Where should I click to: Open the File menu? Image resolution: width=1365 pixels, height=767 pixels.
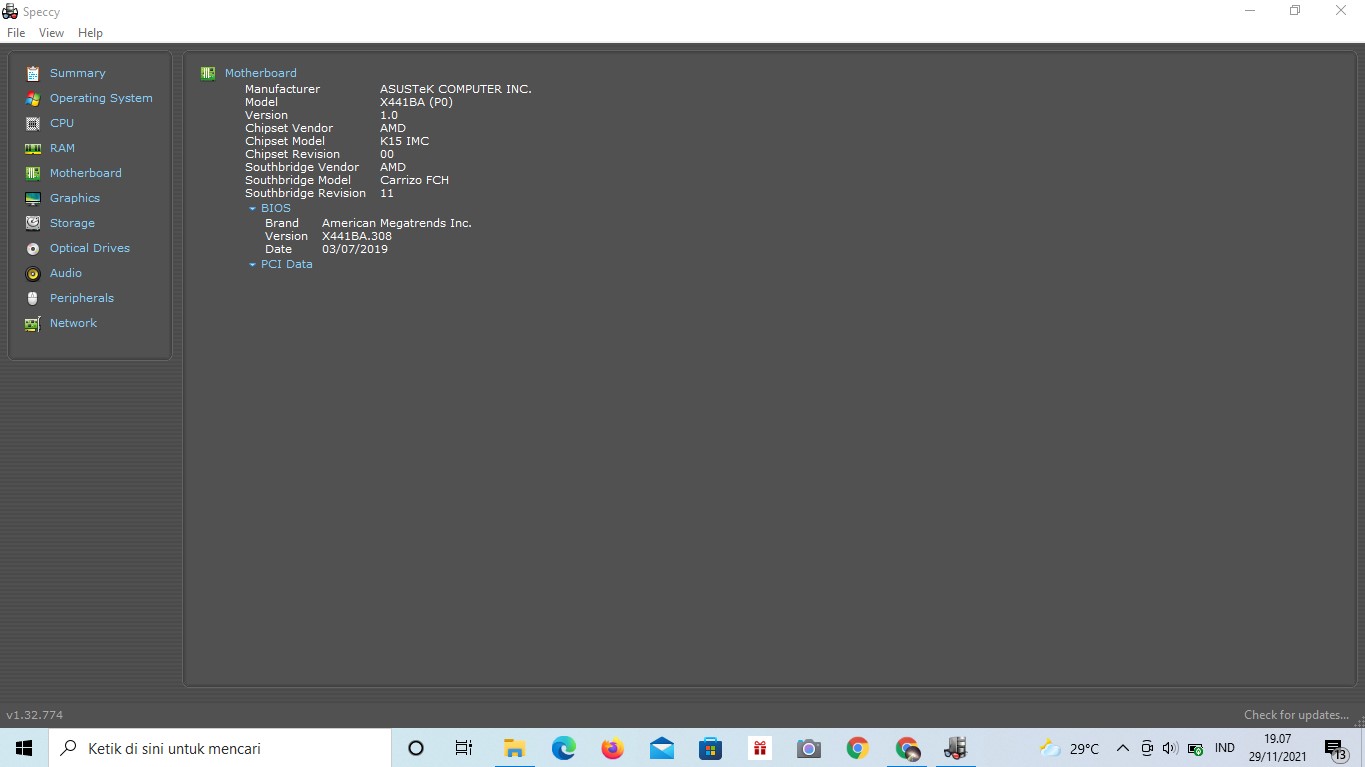pyautogui.click(x=16, y=33)
